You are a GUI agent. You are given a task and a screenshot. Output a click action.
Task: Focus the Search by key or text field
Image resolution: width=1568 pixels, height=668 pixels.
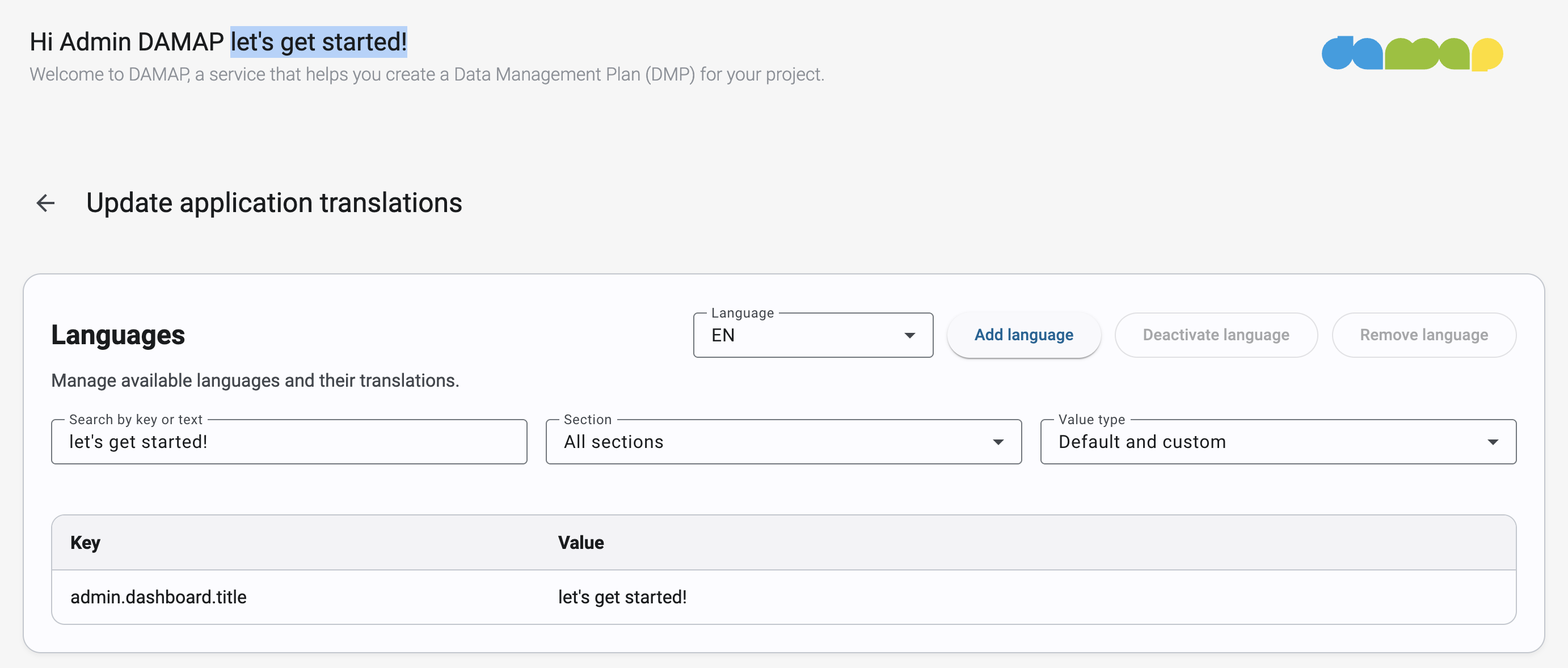click(x=289, y=442)
